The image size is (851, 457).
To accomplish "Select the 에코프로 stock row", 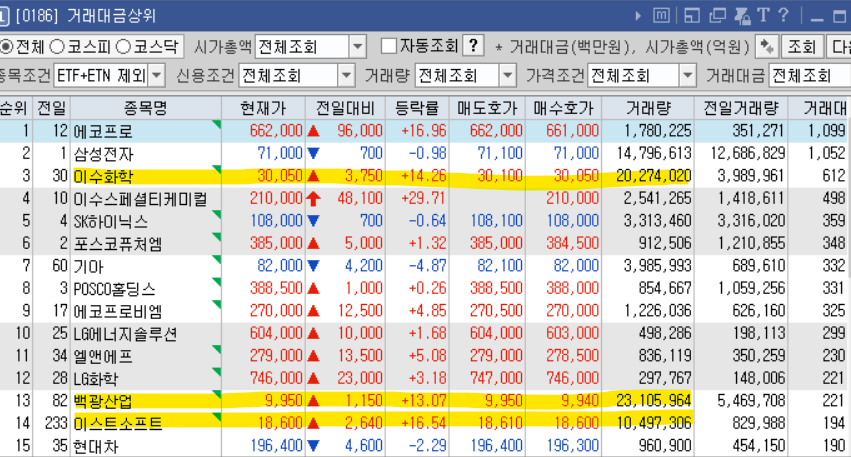I will (426, 131).
